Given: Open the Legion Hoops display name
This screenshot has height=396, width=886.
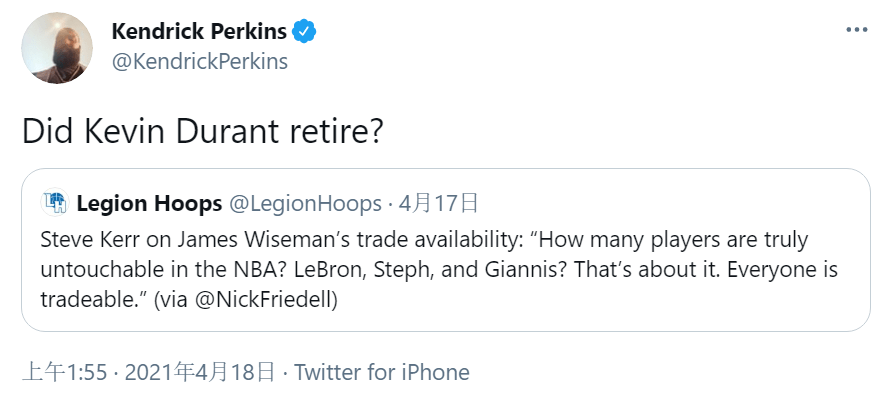Looking at the screenshot, I should pos(149,203).
